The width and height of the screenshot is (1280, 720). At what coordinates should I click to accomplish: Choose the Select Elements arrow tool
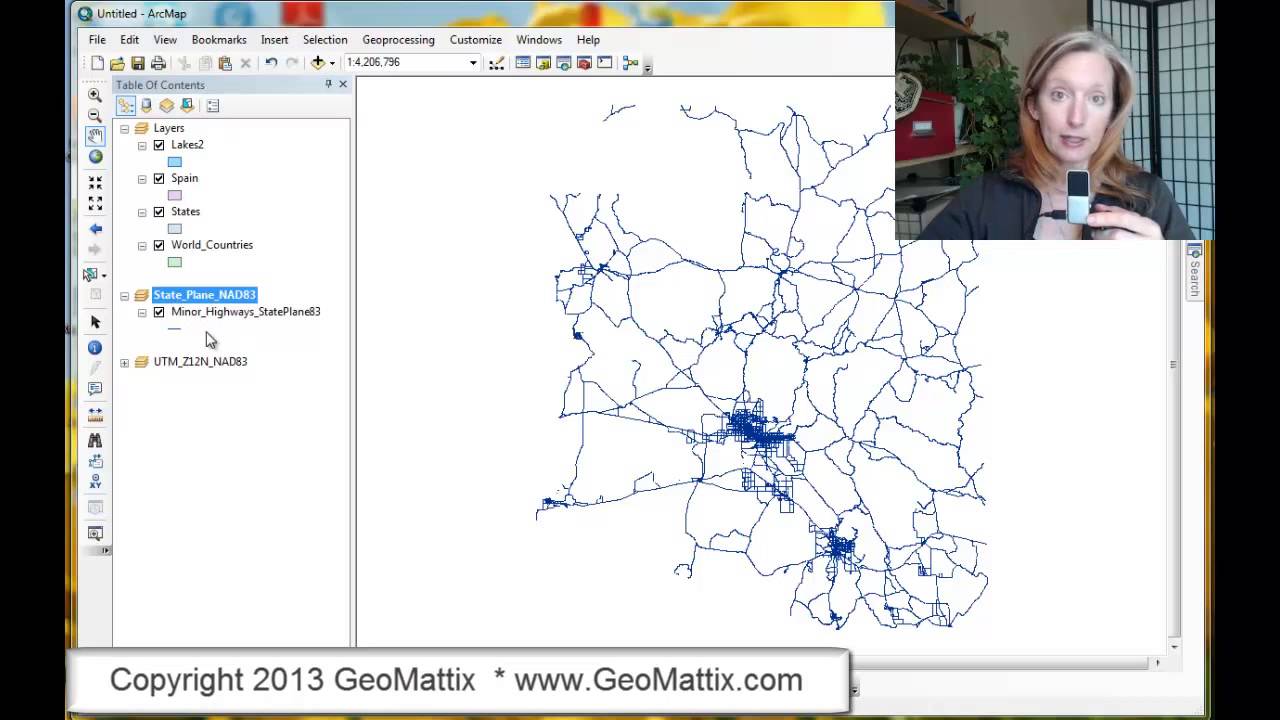[x=95, y=322]
